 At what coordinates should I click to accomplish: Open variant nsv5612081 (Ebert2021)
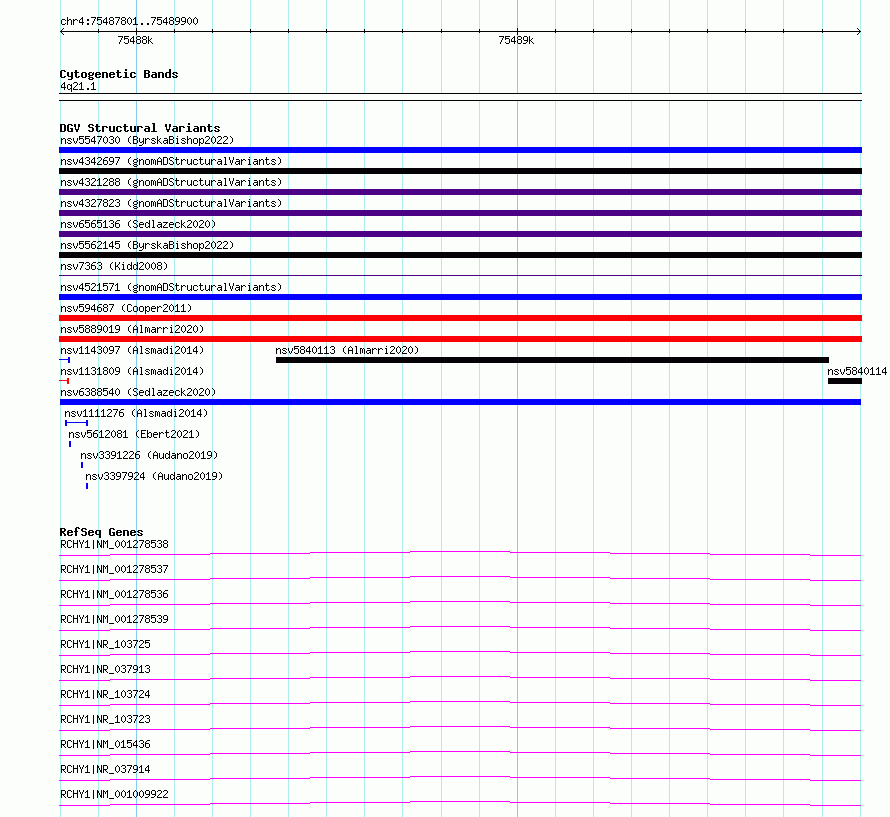(x=134, y=434)
